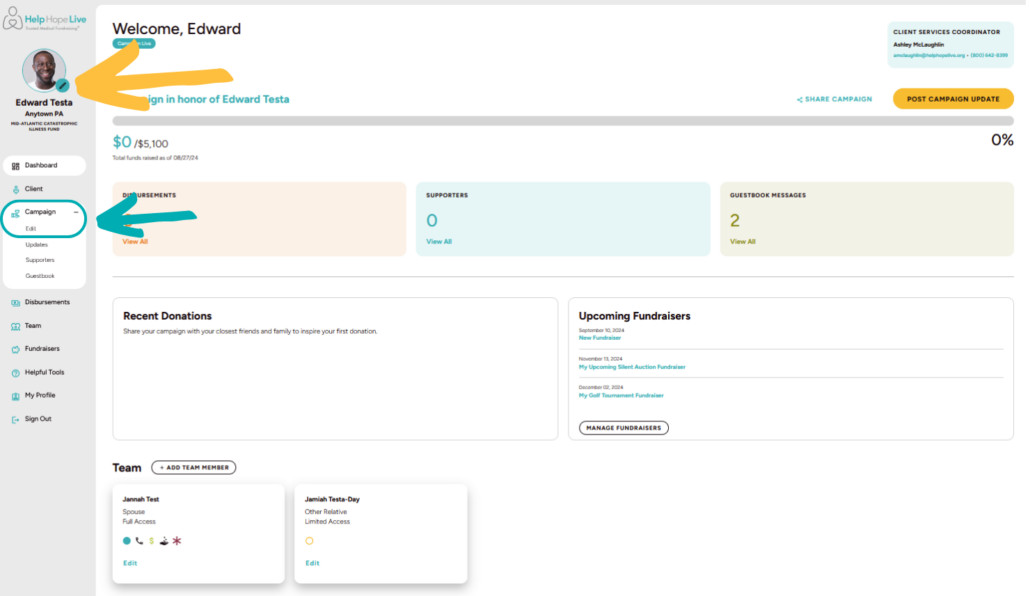The image size is (1030, 596).
Task: Click the Campaign sidebar icon
Action: pos(16,212)
